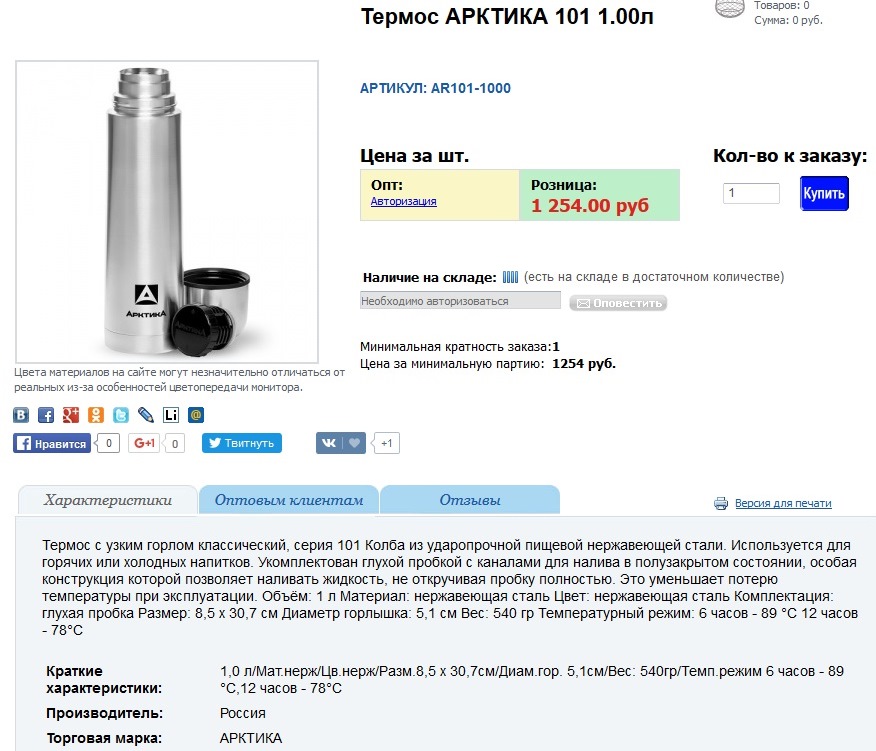Switch to the Отзывы tab
The image size is (876, 751).
470,500
